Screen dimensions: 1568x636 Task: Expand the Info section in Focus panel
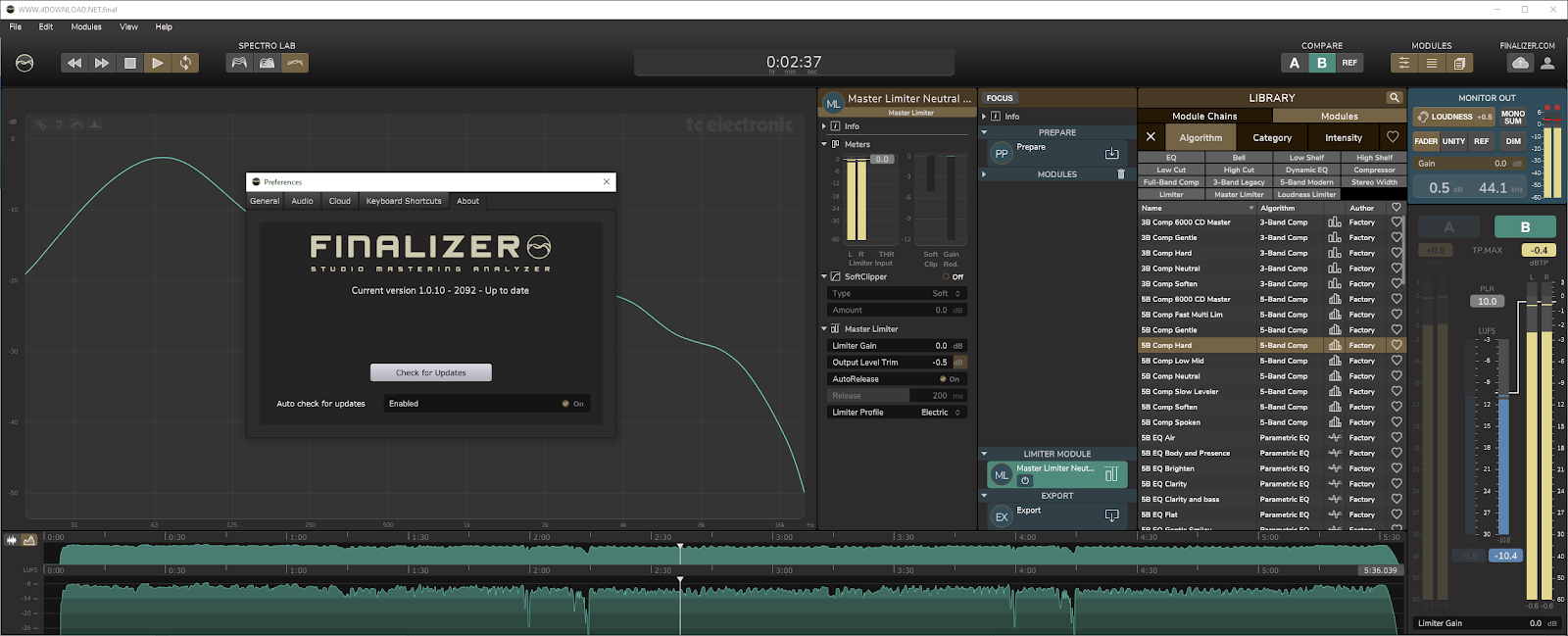[985, 116]
